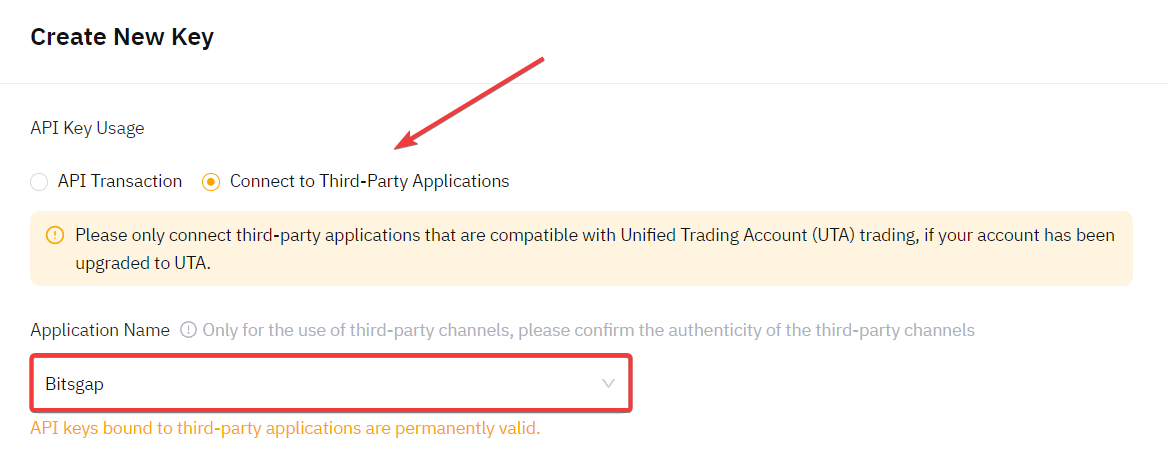Click the selected "Bitsgap" value text
Screen dimensions: 1169x468
[x=75, y=383]
